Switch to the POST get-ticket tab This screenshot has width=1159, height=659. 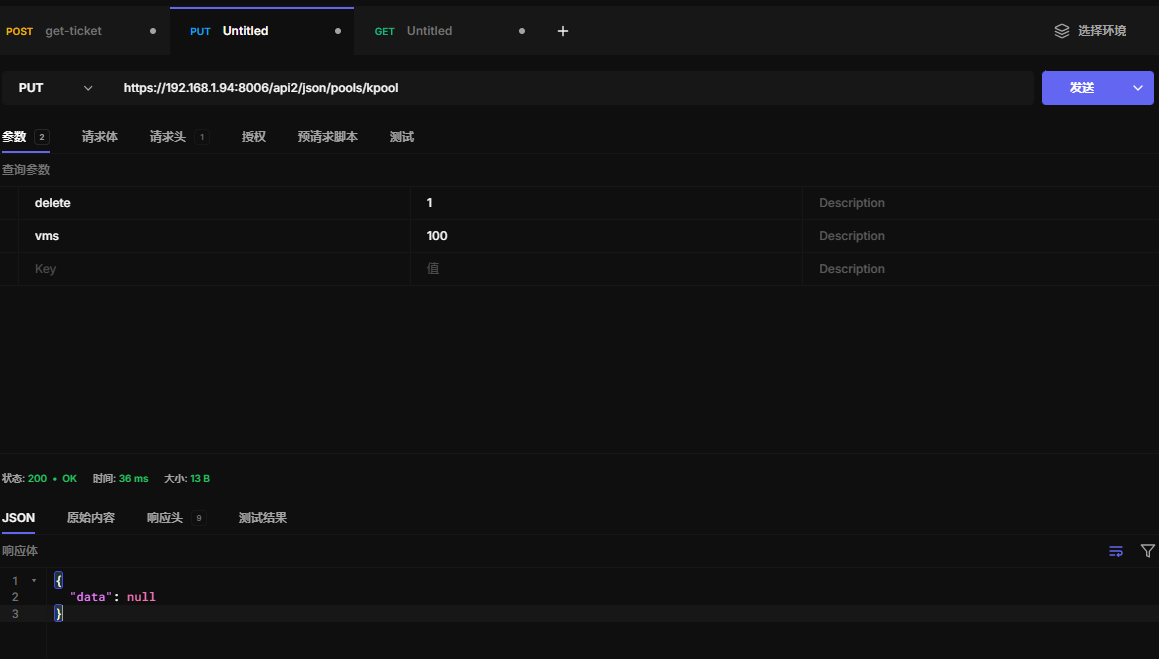(70, 31)
